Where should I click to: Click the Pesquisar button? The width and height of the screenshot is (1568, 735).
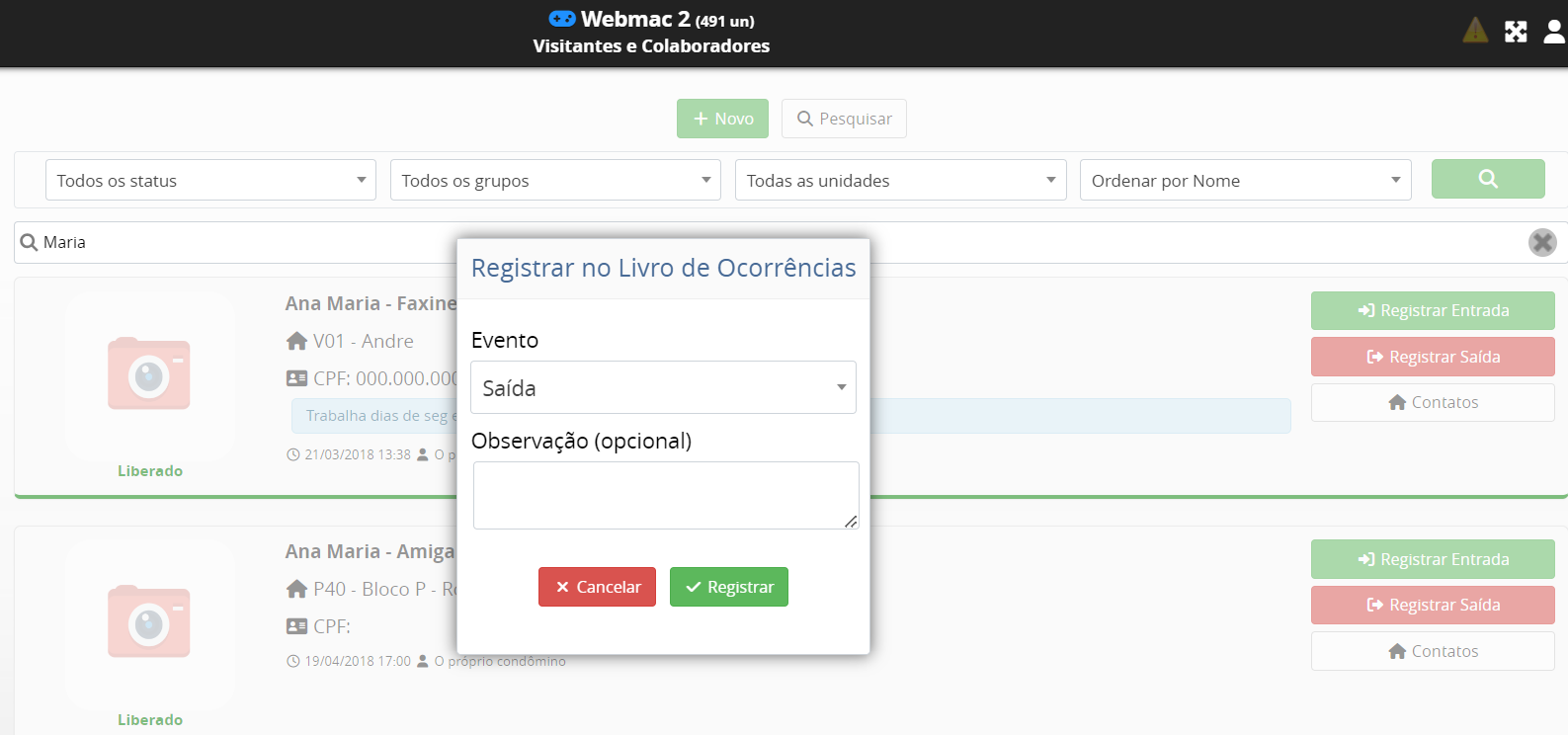(x=844, y=119)
